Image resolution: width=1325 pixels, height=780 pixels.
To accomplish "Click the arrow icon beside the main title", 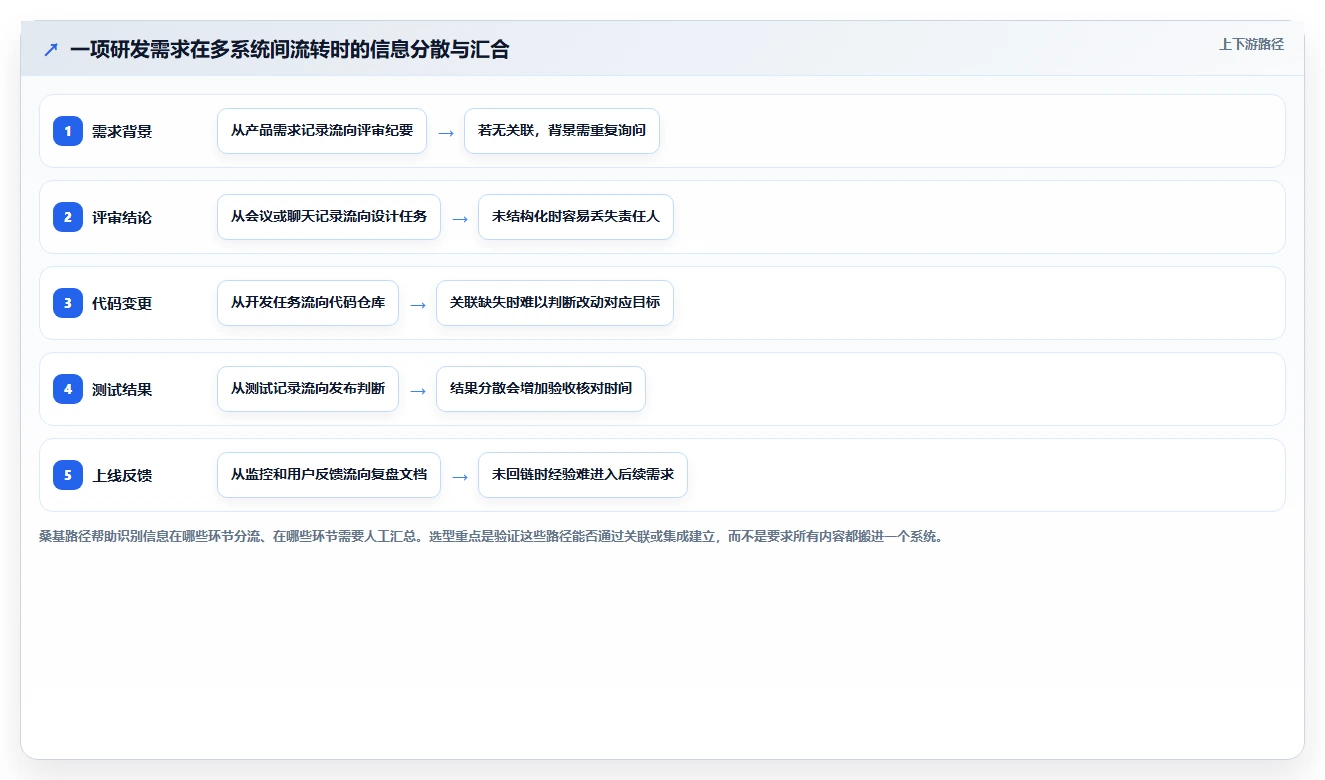I will pyautogui.click(x=50, y=49).
